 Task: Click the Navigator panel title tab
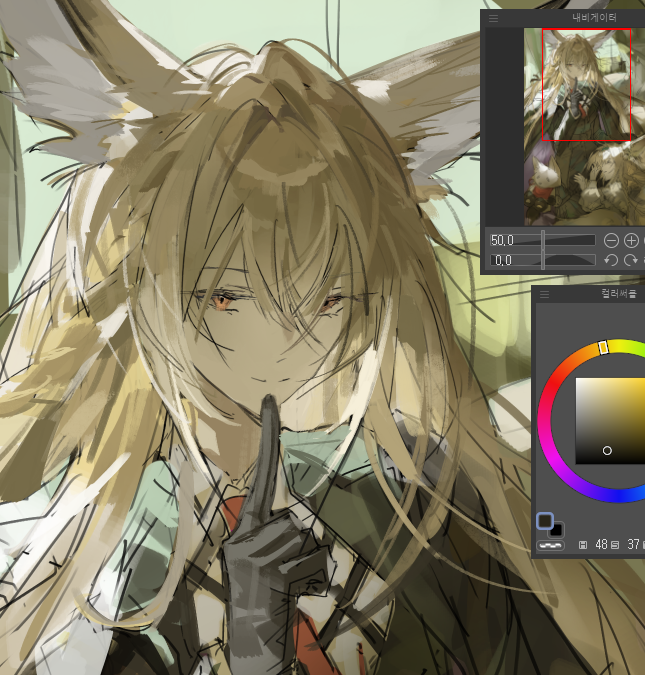pos(594,18)
